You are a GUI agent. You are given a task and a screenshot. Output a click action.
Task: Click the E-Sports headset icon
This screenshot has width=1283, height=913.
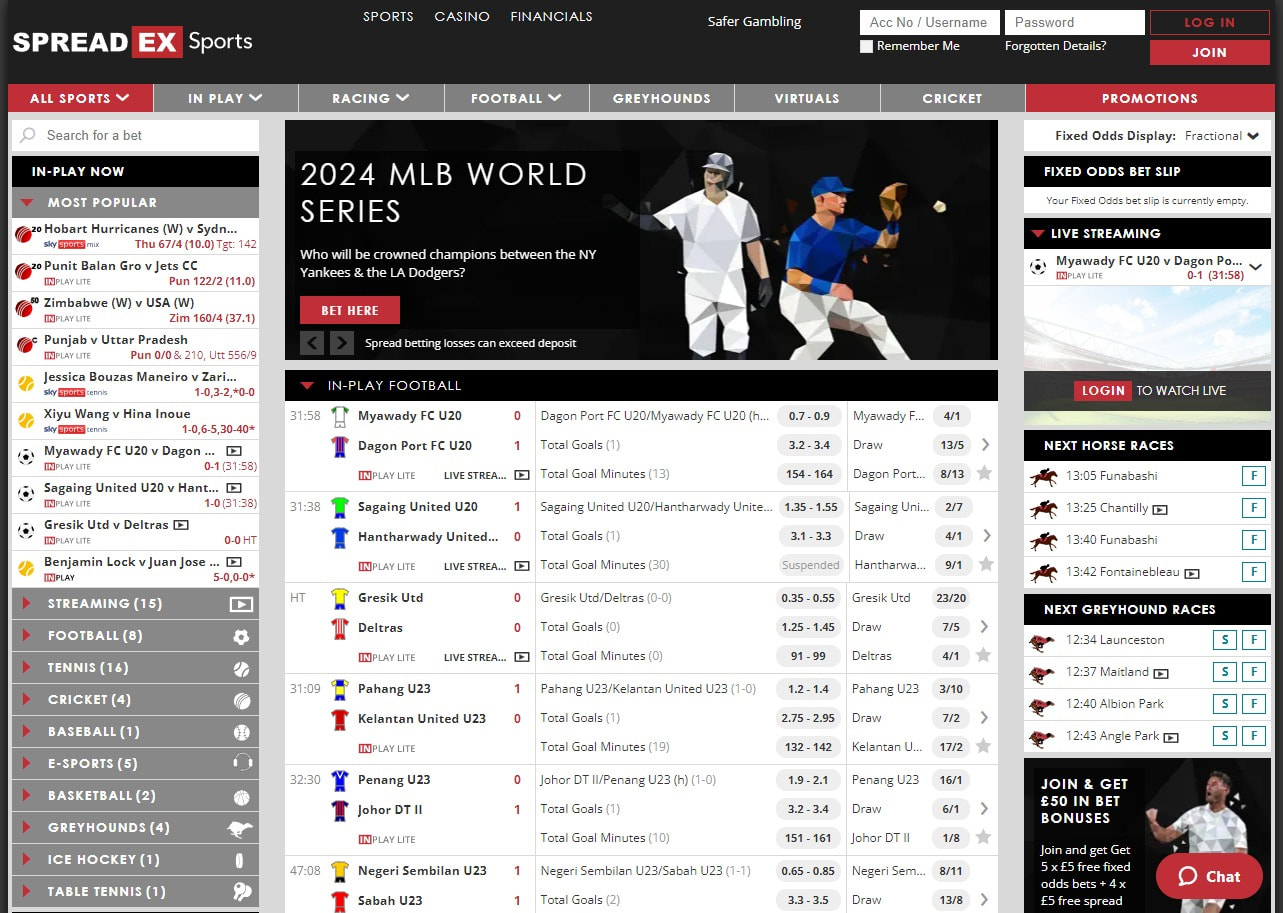pyautogui.click(x=241, y=764)
